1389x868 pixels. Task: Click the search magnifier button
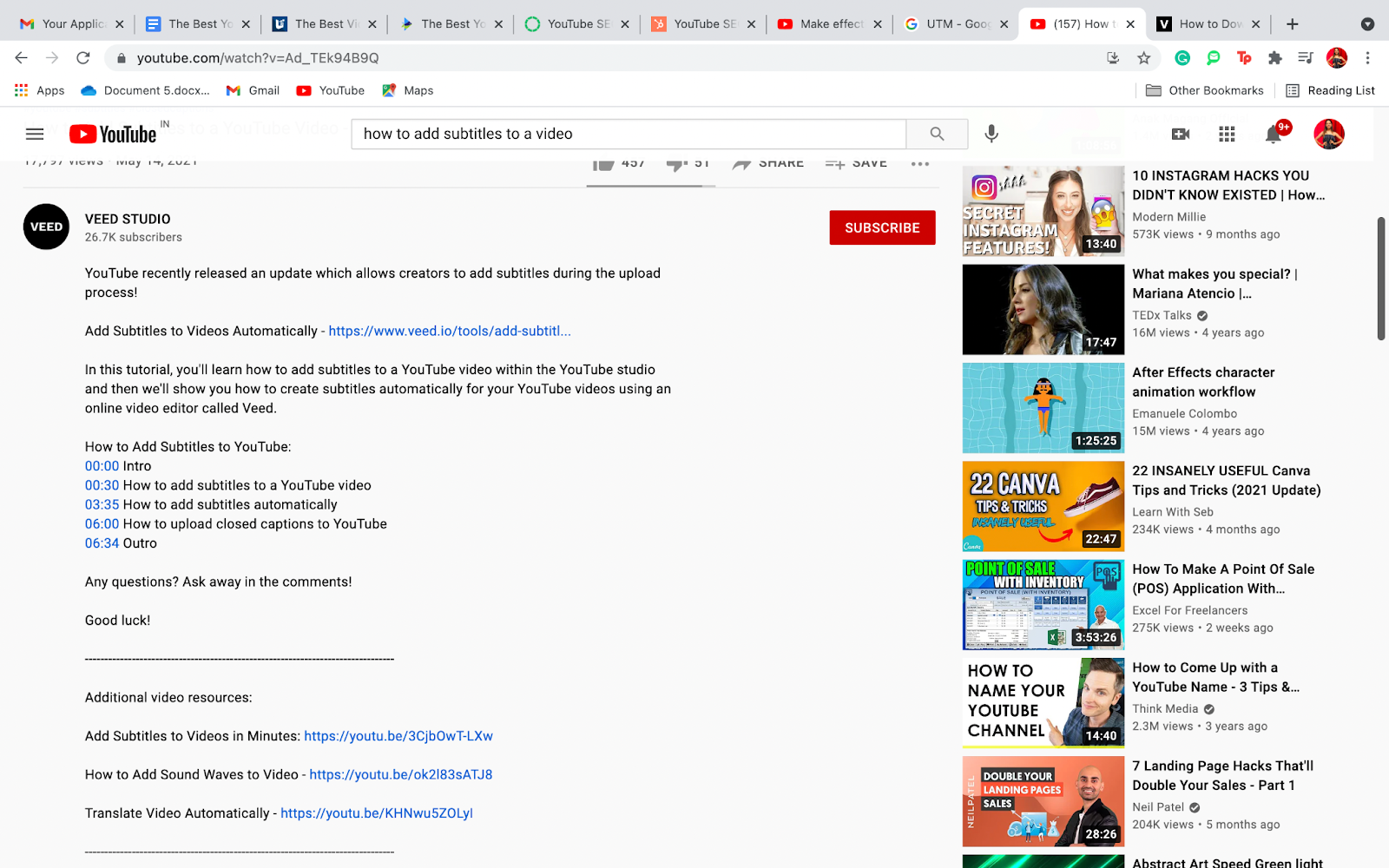coord(937,134)
